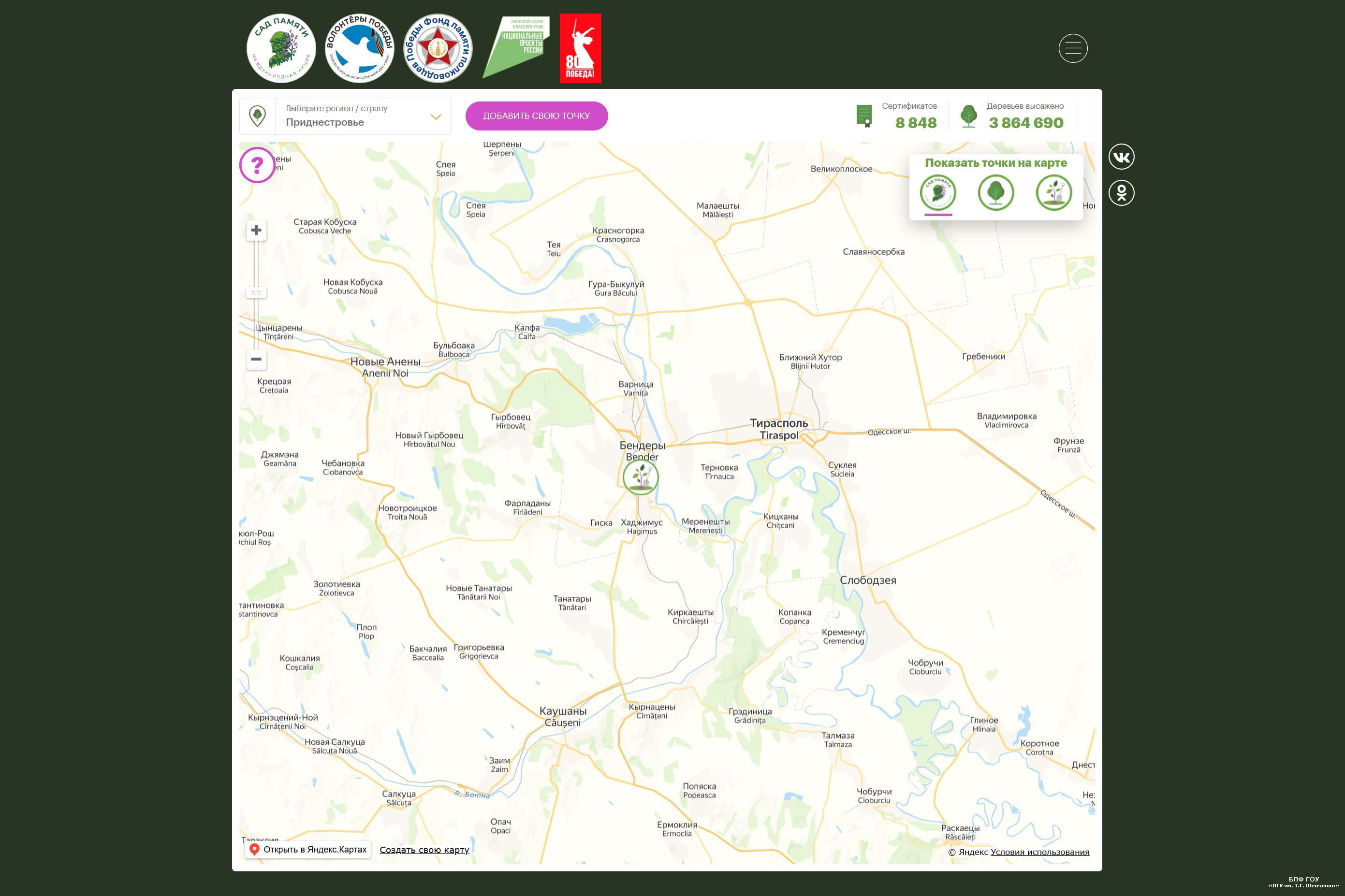Image resolution: width=1345 pixels, height=896 pixels.
Task: Click Добавить свою точку button
Action: 536,116
